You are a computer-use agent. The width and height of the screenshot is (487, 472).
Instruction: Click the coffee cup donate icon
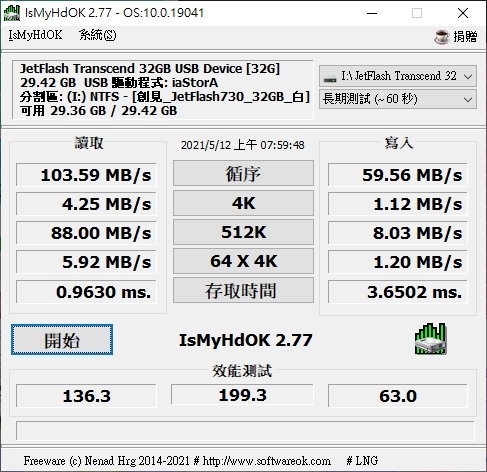coord(442,36)
